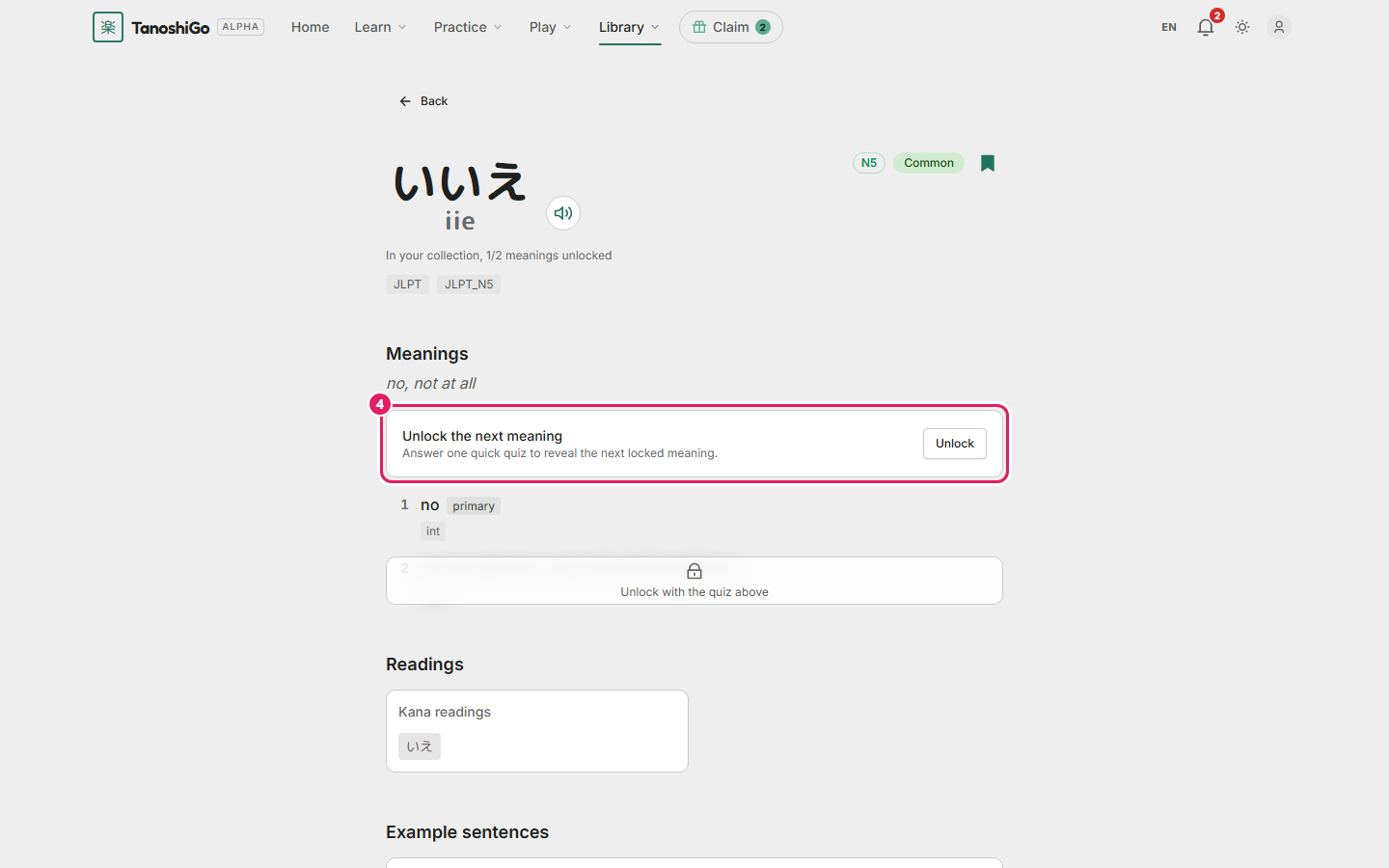Click the 'primary' label on meaning 1
Image resolution: width=1389 pixels, height=868 pixels.
click(474, 506)
